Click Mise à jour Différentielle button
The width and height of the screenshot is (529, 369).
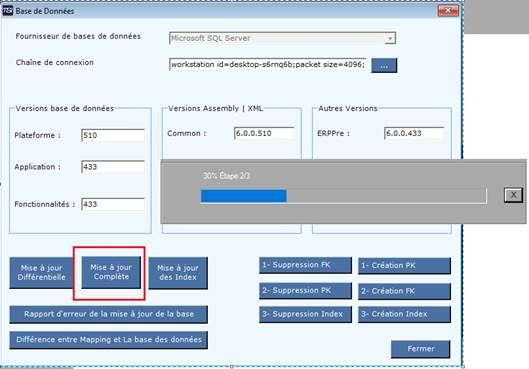pos(41,273)
